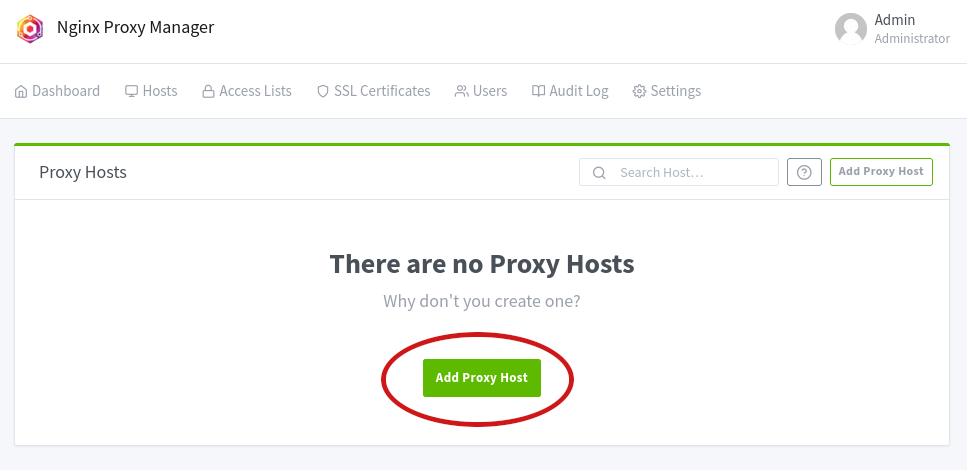Click the green Add Proxy Host button
Screen dimensions: 967x470
[481, 378]
